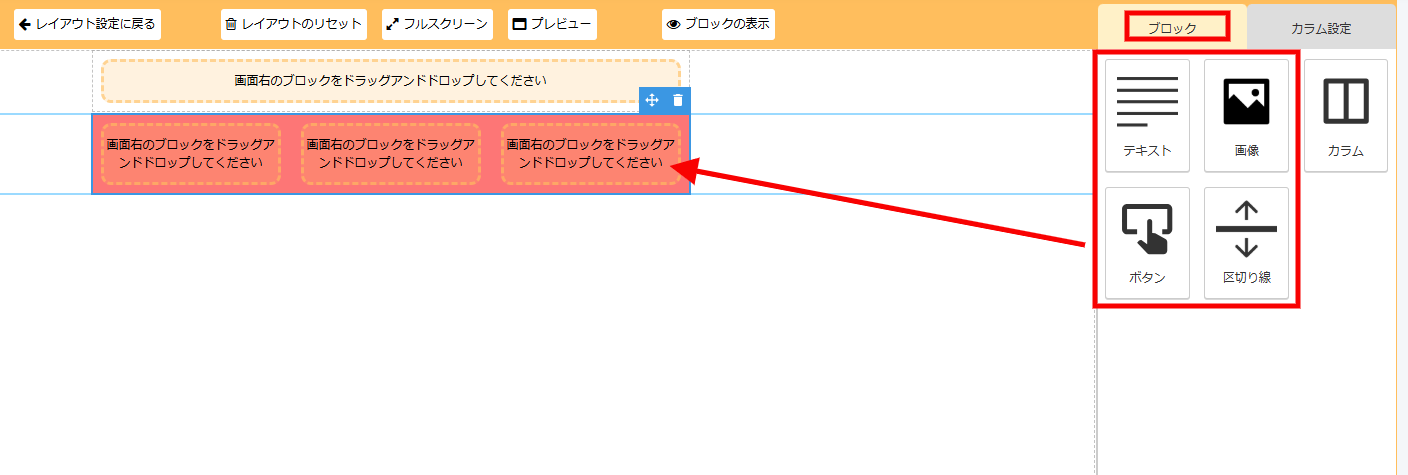Select the 画像 block icon
The image size is (1408, 475).
pyautogui.click(x=1246, y=116)
